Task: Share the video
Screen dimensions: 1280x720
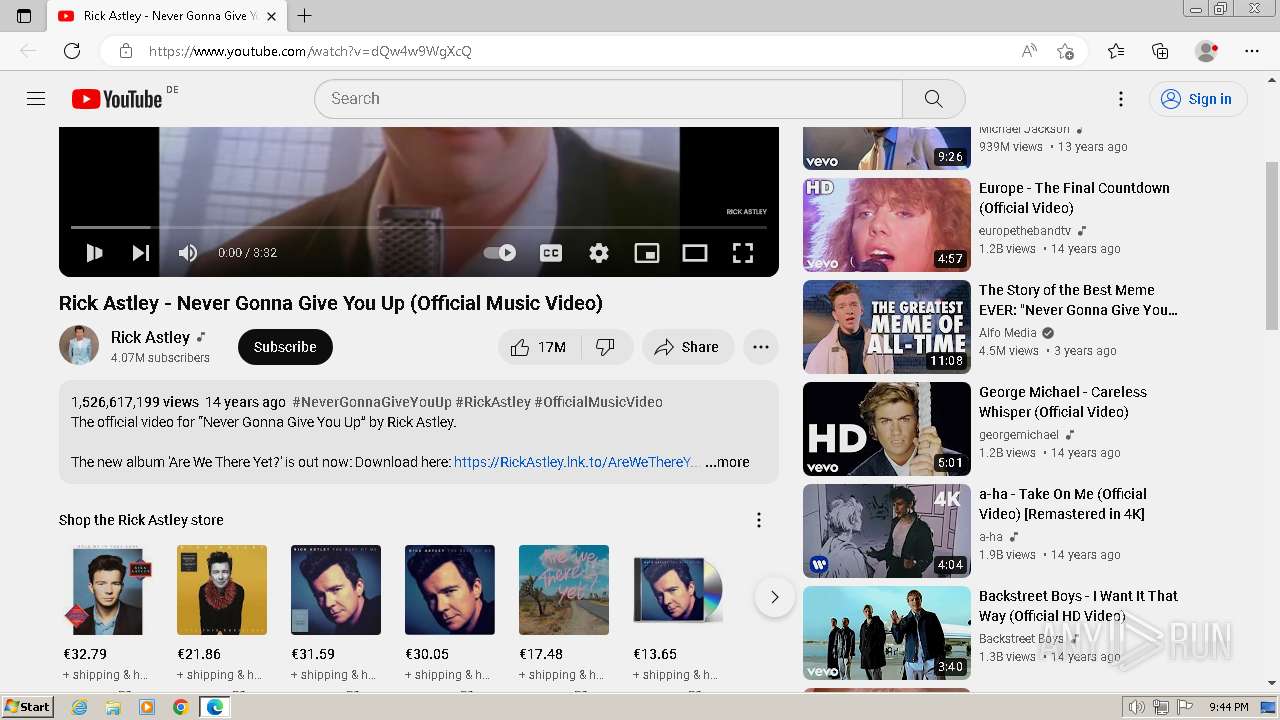Action: [687, 347]
